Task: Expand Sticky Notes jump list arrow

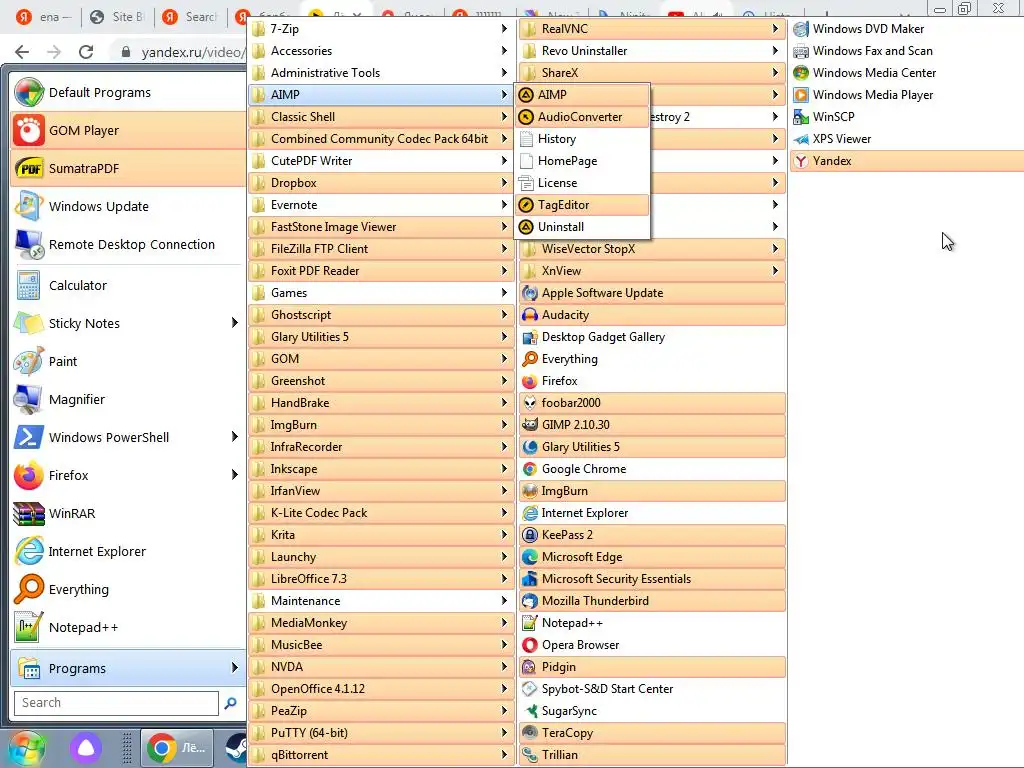Action: [x=234, y=323]
